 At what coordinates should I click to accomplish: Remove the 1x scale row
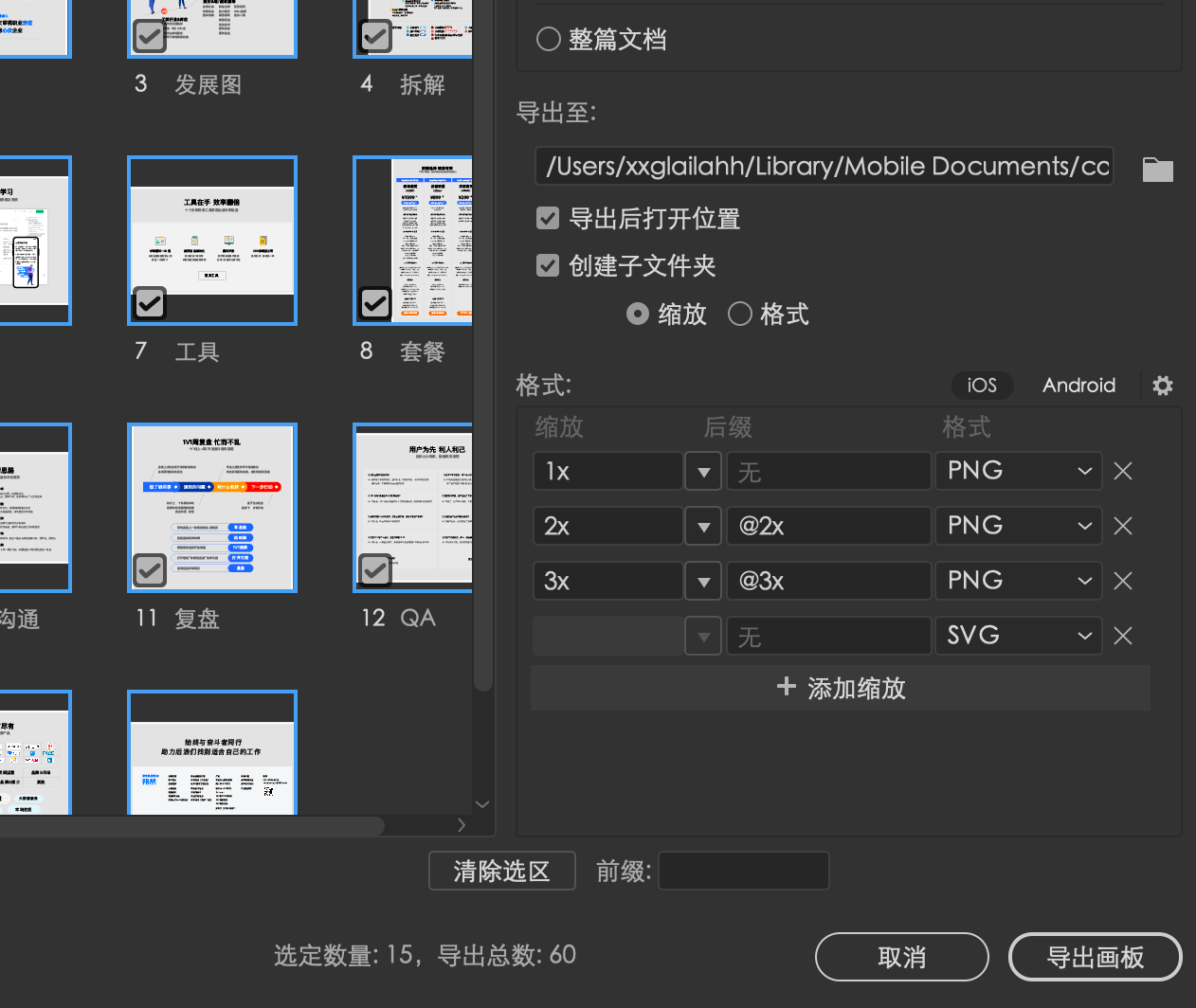tap(1123, 471)
